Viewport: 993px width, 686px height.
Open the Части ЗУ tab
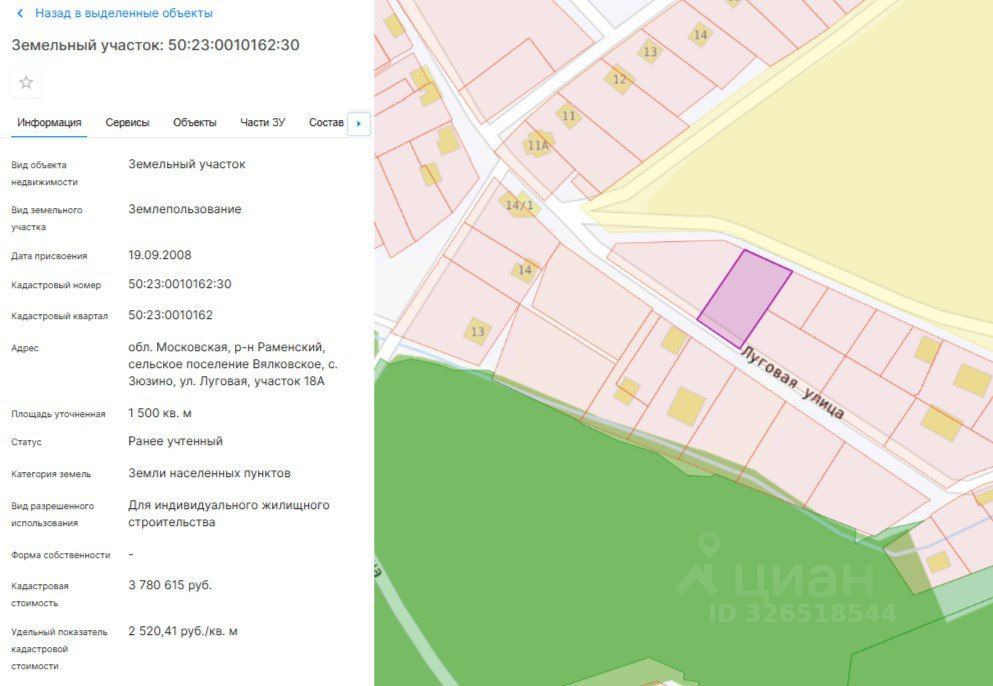click(262, 123)
